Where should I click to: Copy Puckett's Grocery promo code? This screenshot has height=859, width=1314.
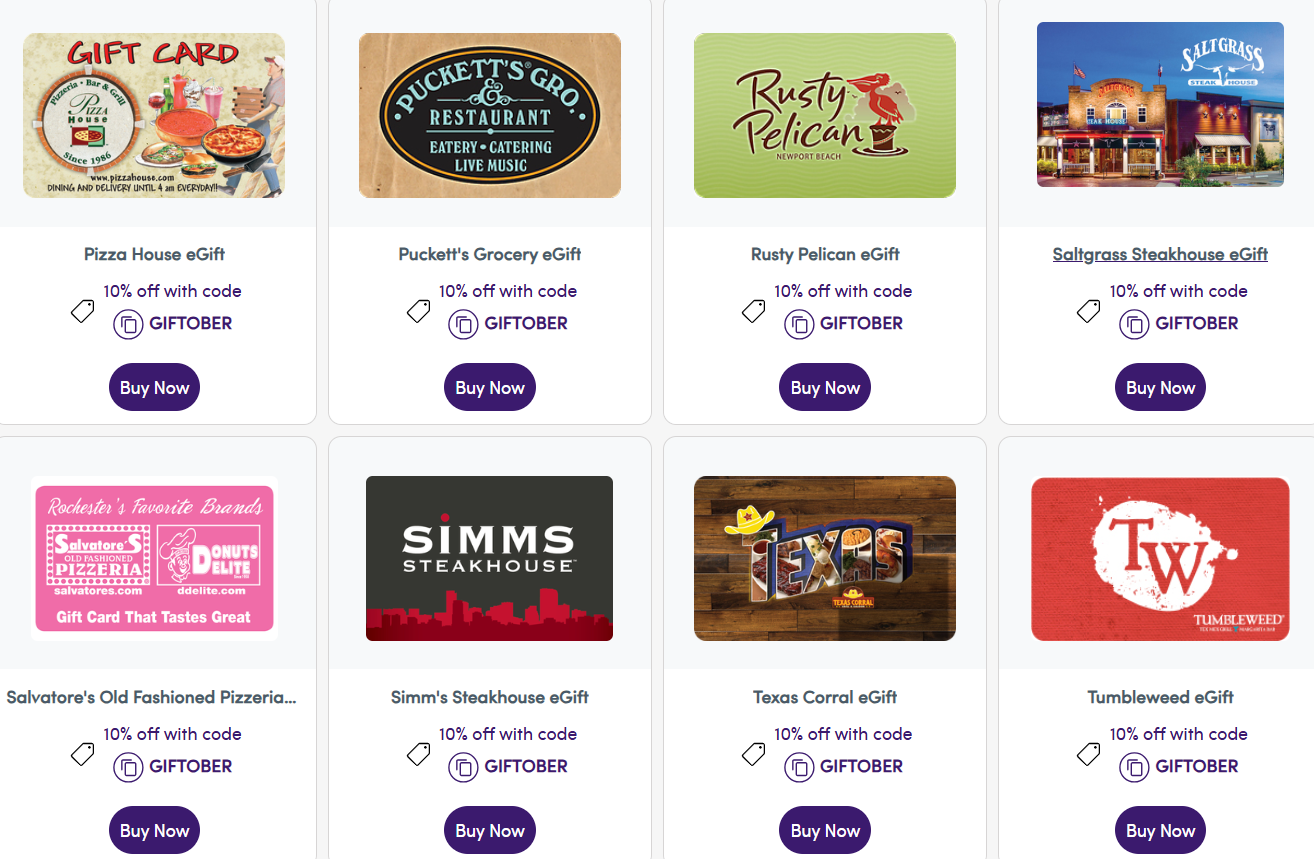463,323
